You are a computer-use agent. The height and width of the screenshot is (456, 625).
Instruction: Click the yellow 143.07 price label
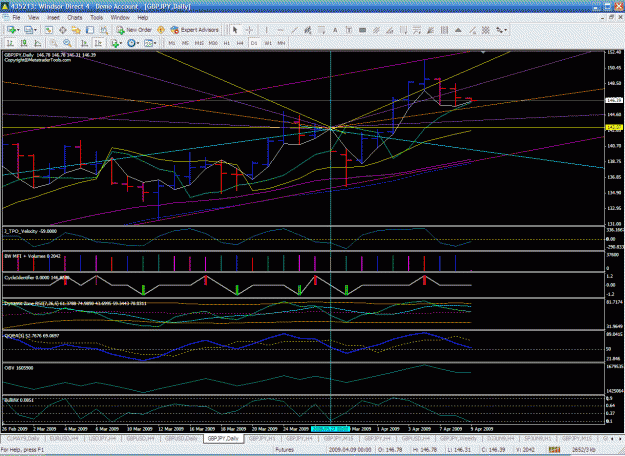[x=614, y=128]
